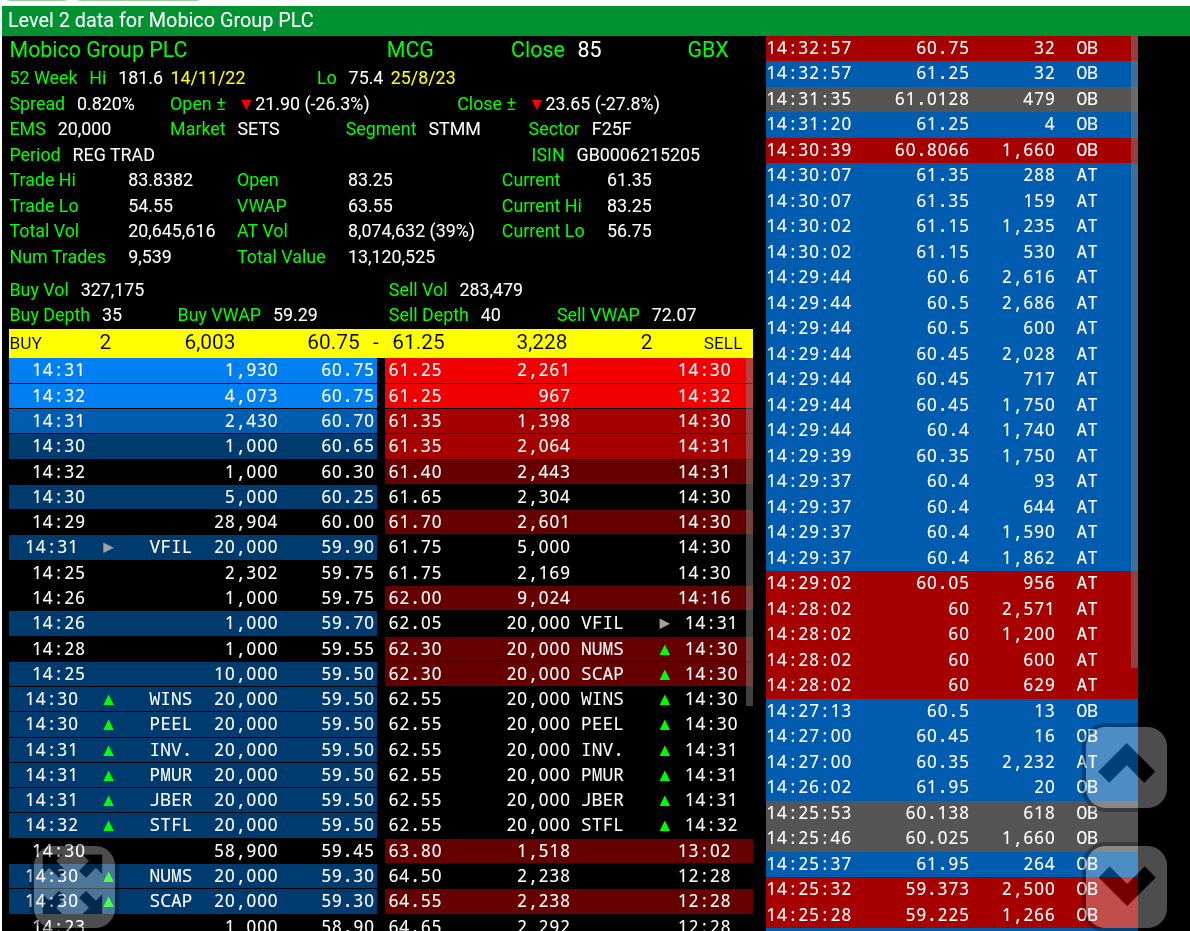Click the GBX currency label

[x=708, y=50]
